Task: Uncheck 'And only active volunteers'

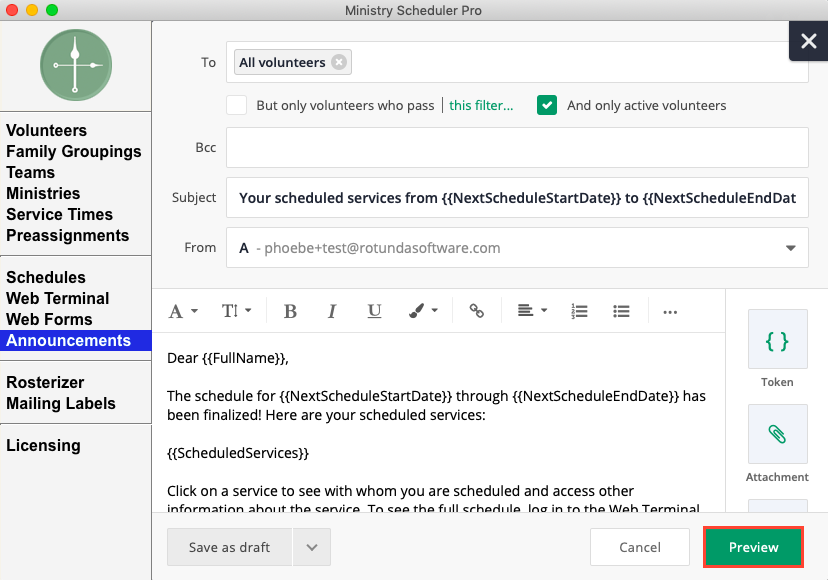Action: click(x=547, y=105)
